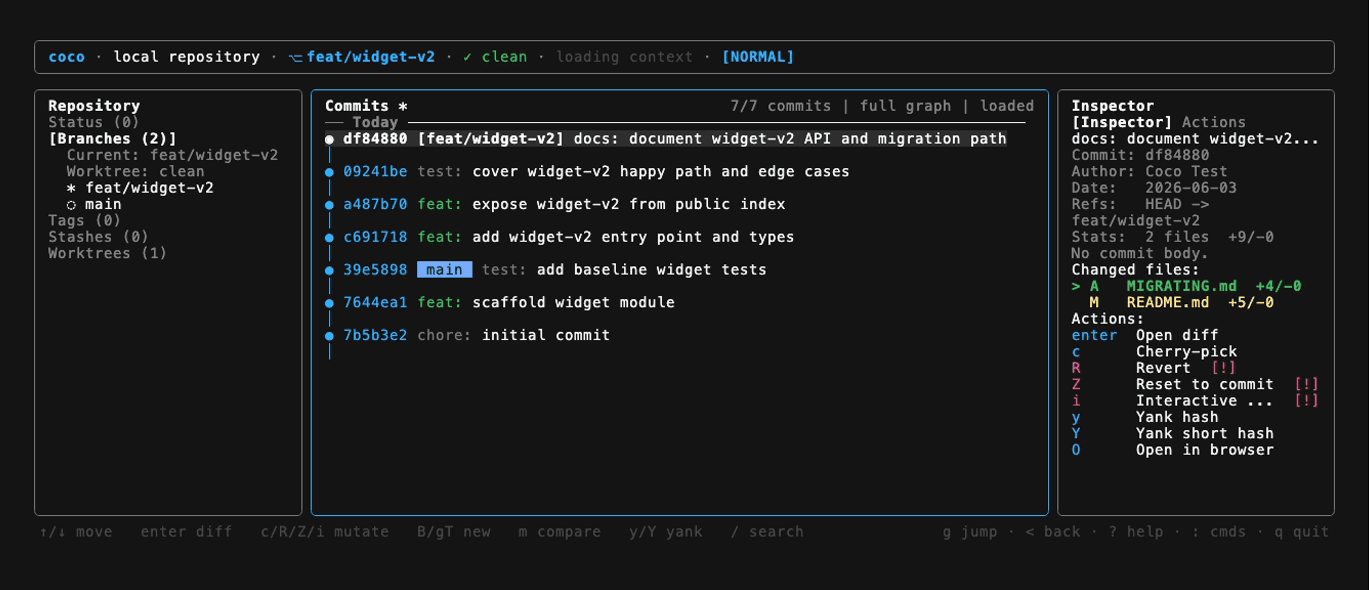Select commit 39e5898 baseline widget tests

click(x=546, y=270)
